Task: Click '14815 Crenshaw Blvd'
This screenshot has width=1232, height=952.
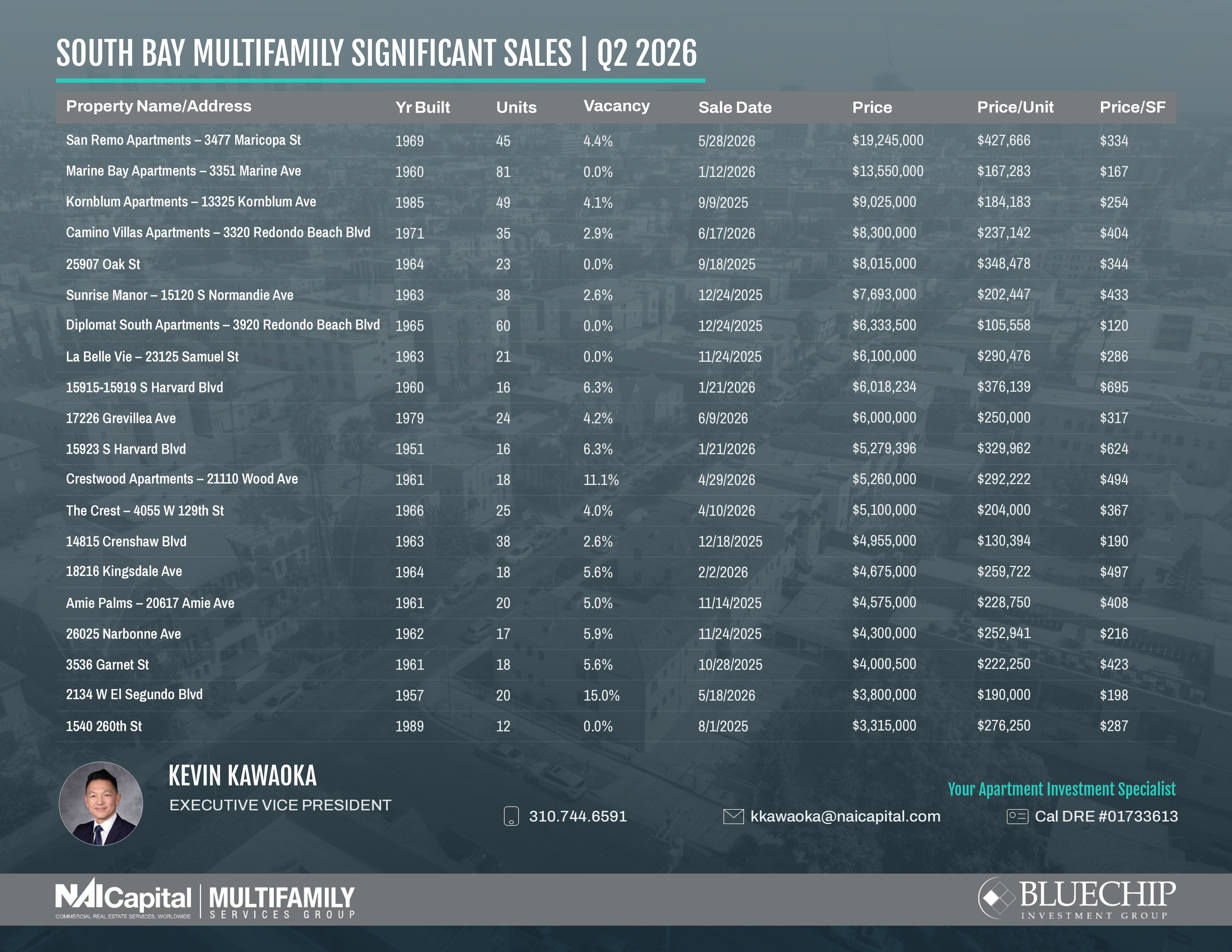Action: (x=126, y=541)
